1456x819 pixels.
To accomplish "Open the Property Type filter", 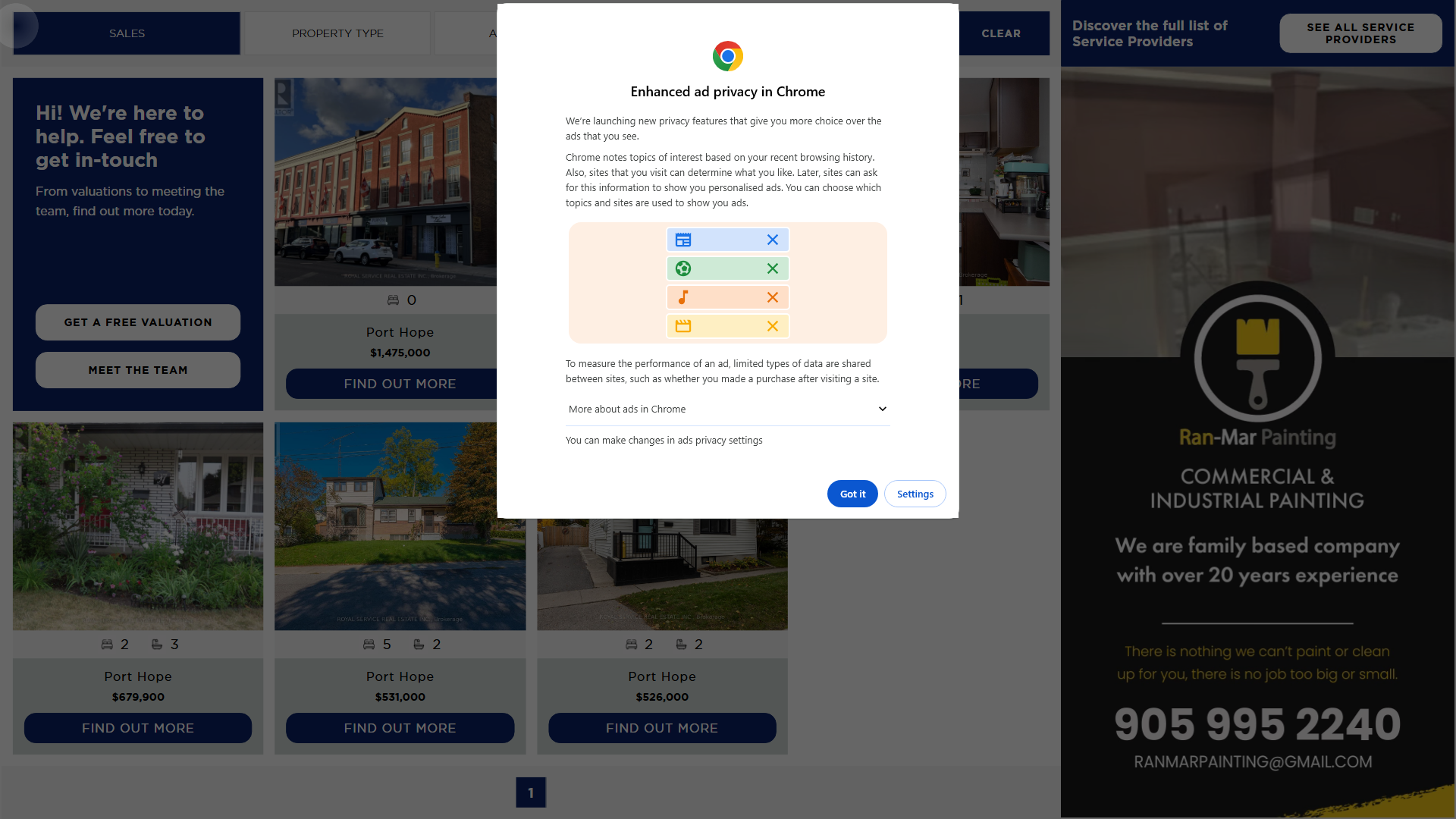I will coord(337,33).
